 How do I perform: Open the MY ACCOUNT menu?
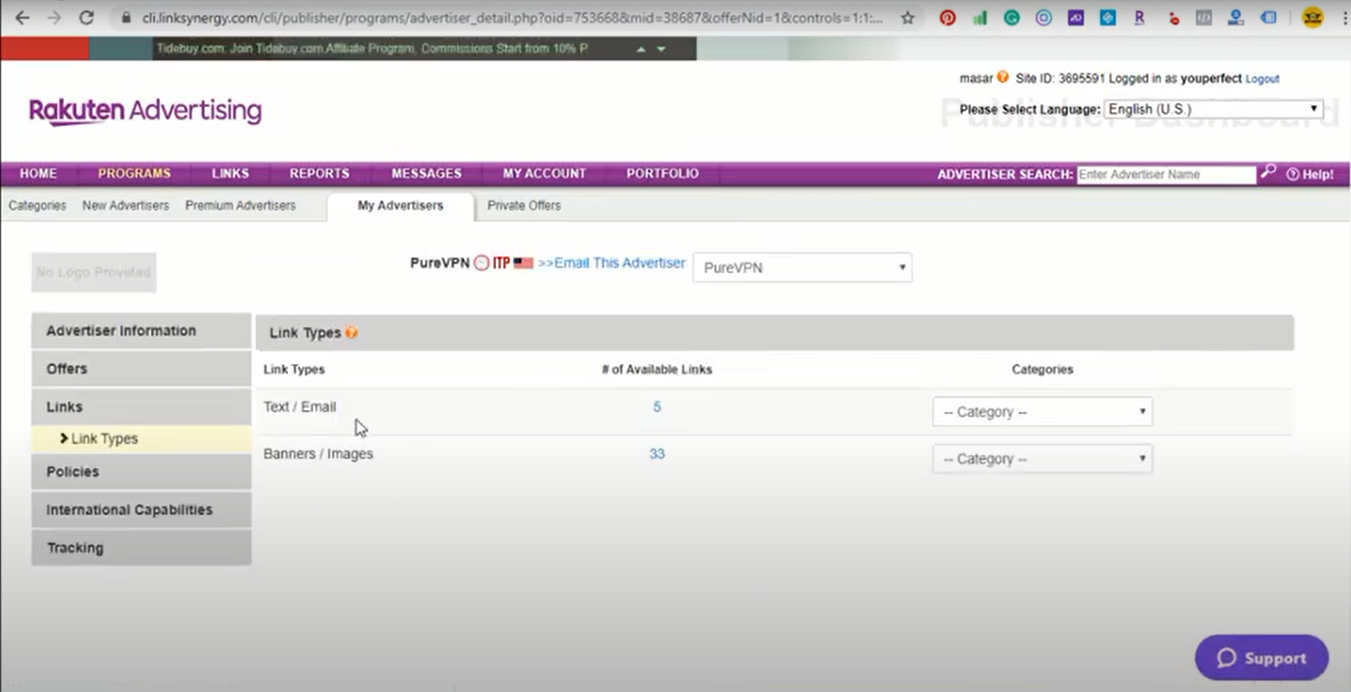tap(544, 174)
